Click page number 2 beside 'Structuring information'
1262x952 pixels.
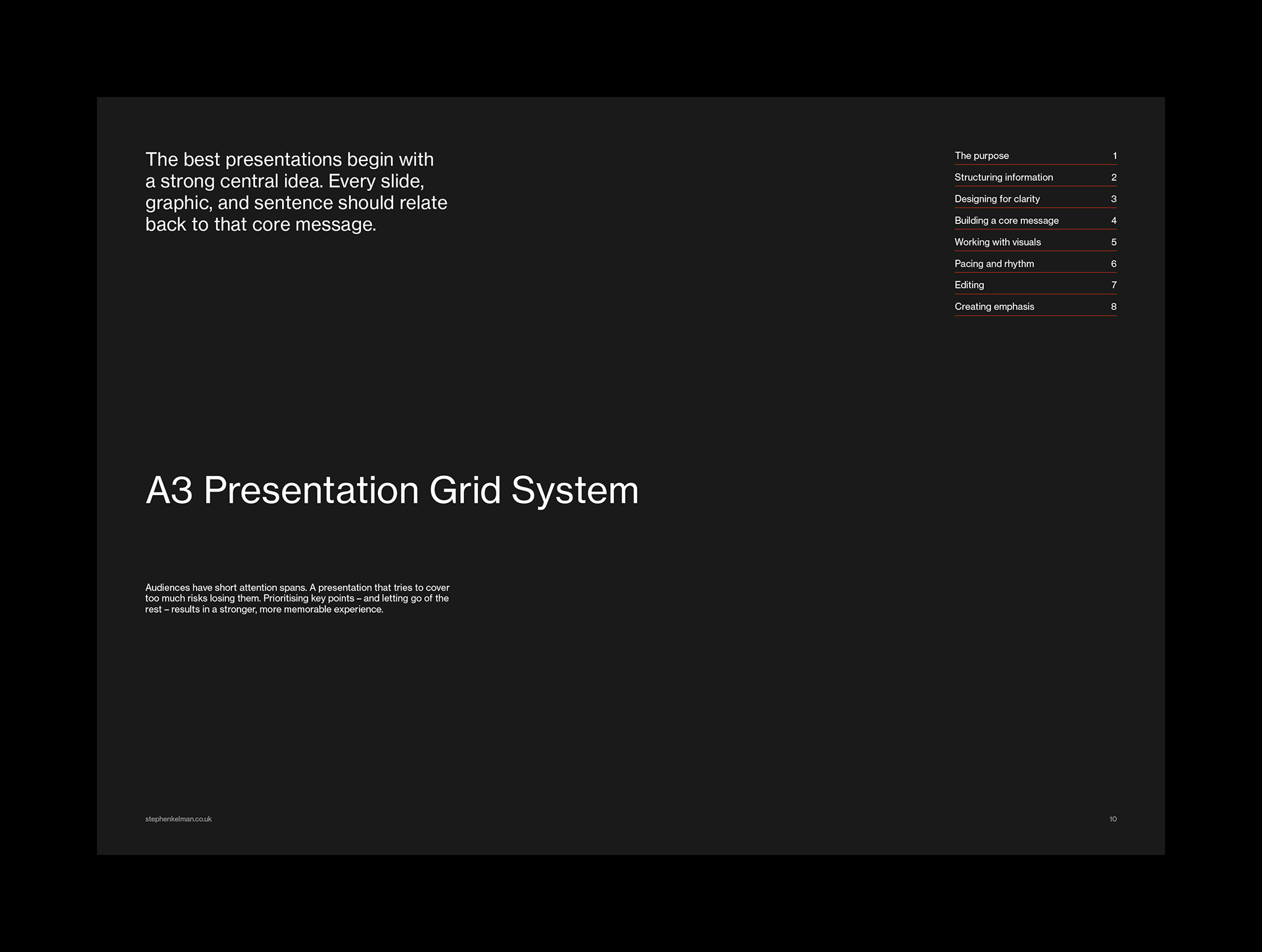[1113, 178]
